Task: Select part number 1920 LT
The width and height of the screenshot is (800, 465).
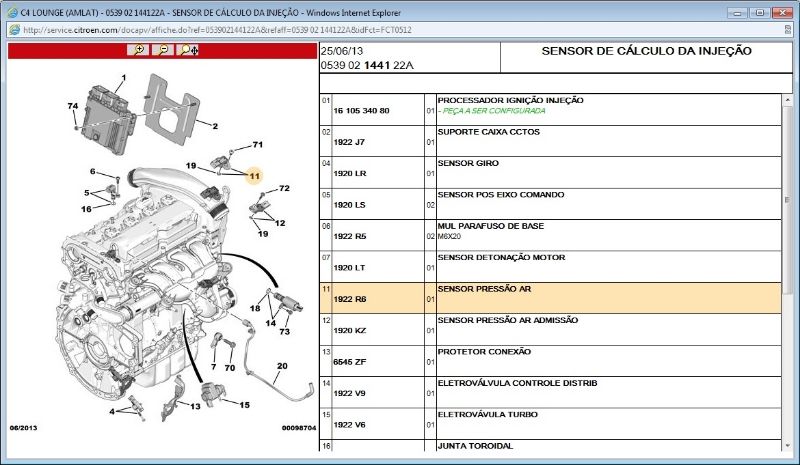Action: click(349, 268)
